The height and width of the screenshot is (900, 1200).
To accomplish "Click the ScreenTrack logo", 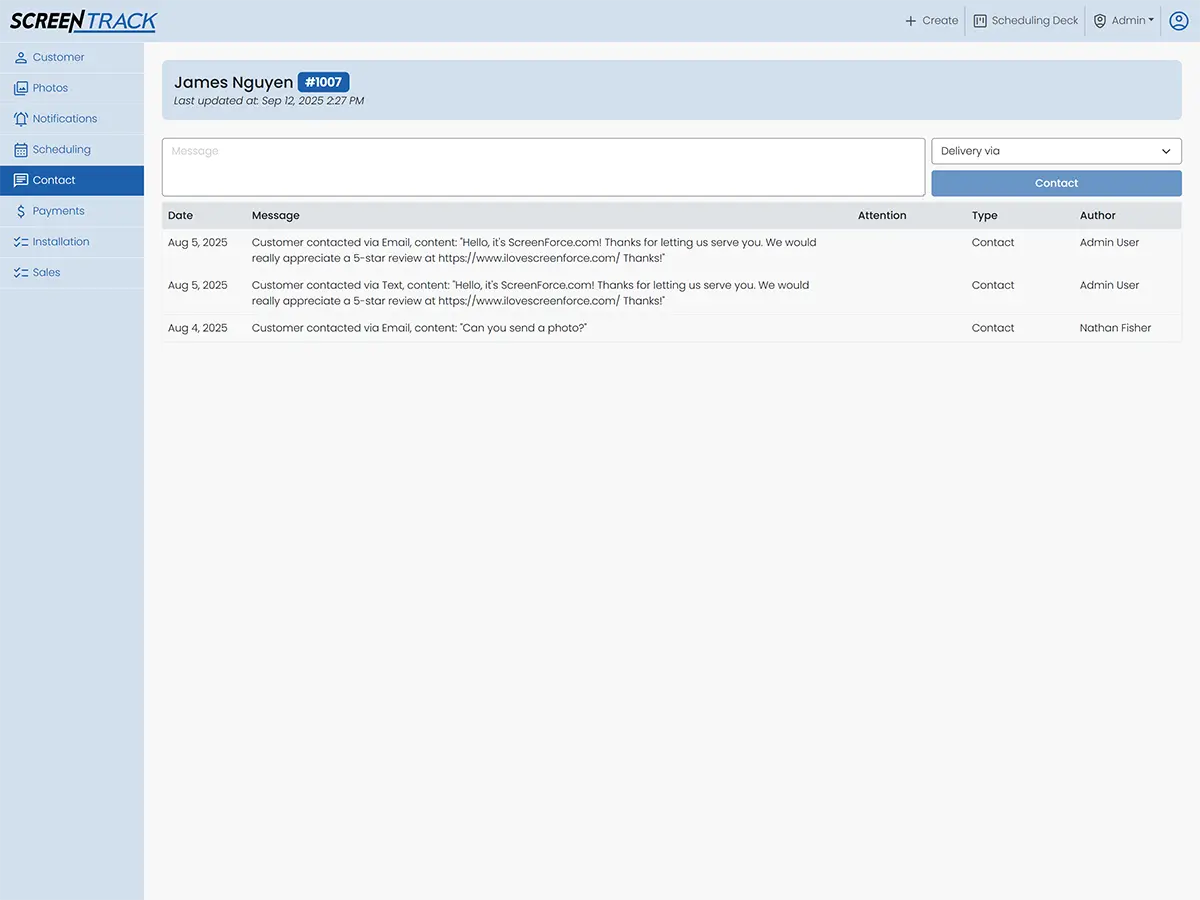I will pyautogui.click(x=84, y=21).
